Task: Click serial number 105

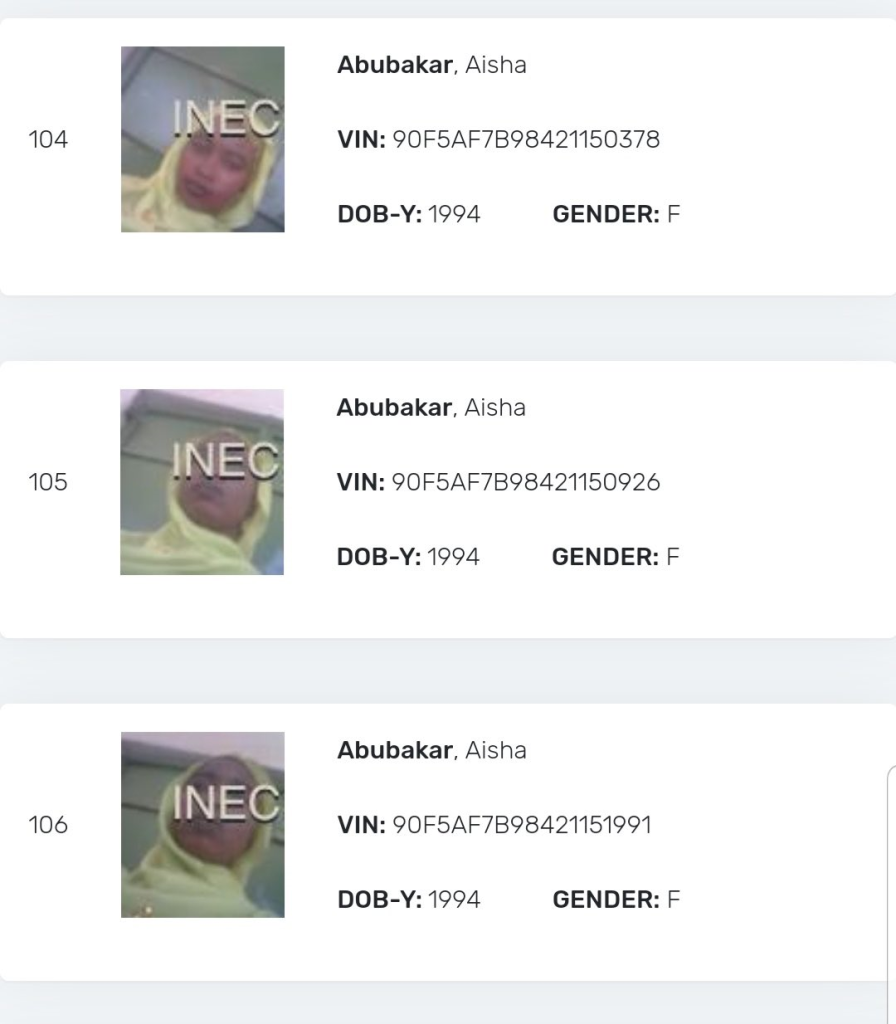Action: pos(48,482)
